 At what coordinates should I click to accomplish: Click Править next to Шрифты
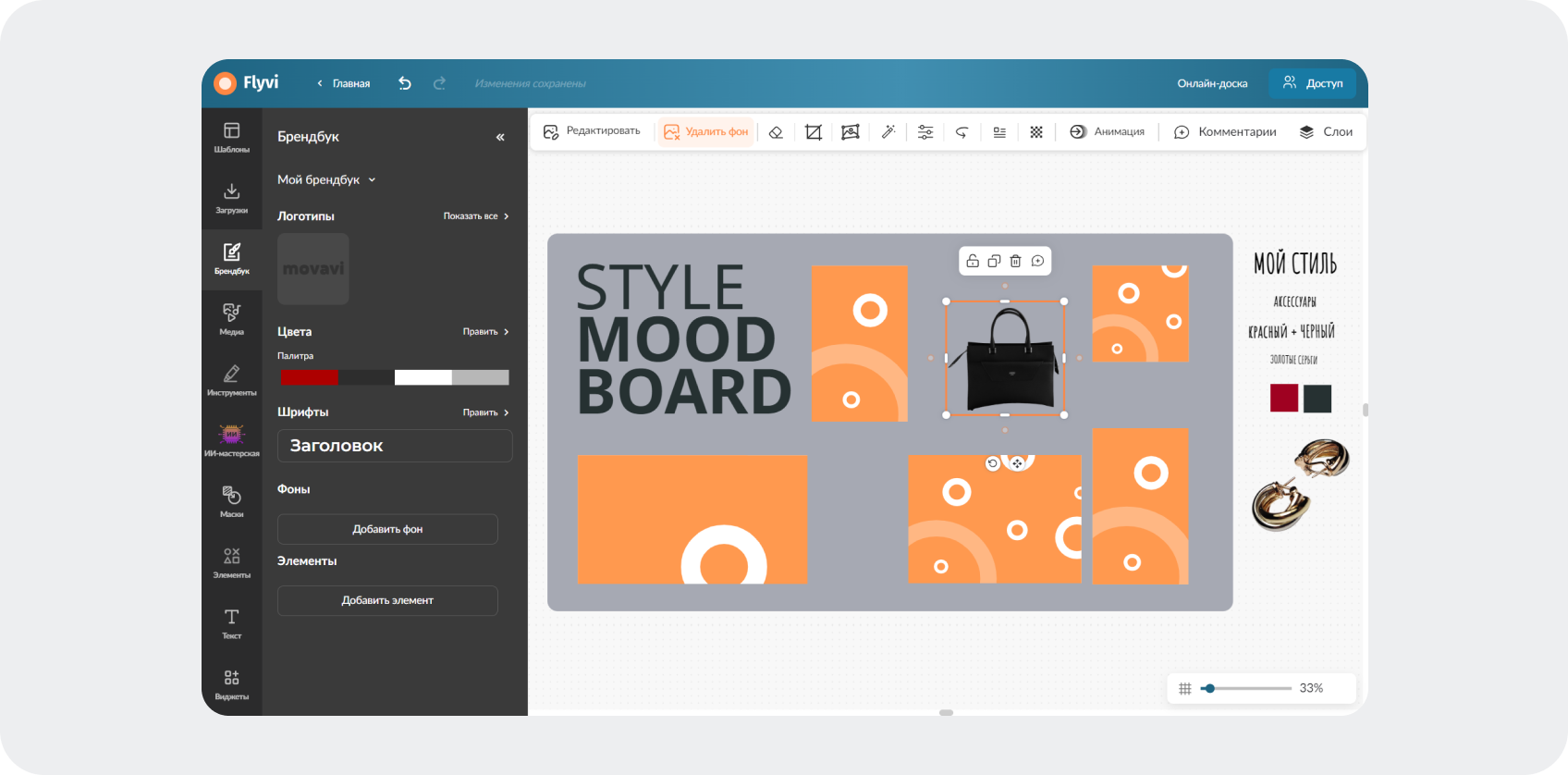click(486, 412)
